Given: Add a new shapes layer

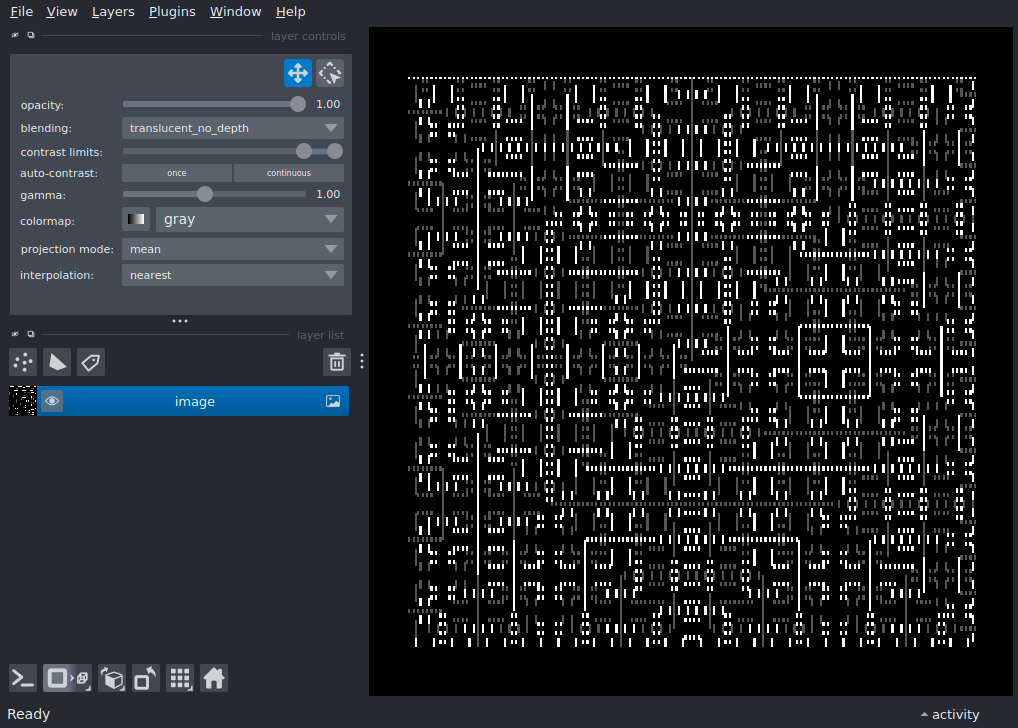Looking at the screenshot, I should point(57,362).
